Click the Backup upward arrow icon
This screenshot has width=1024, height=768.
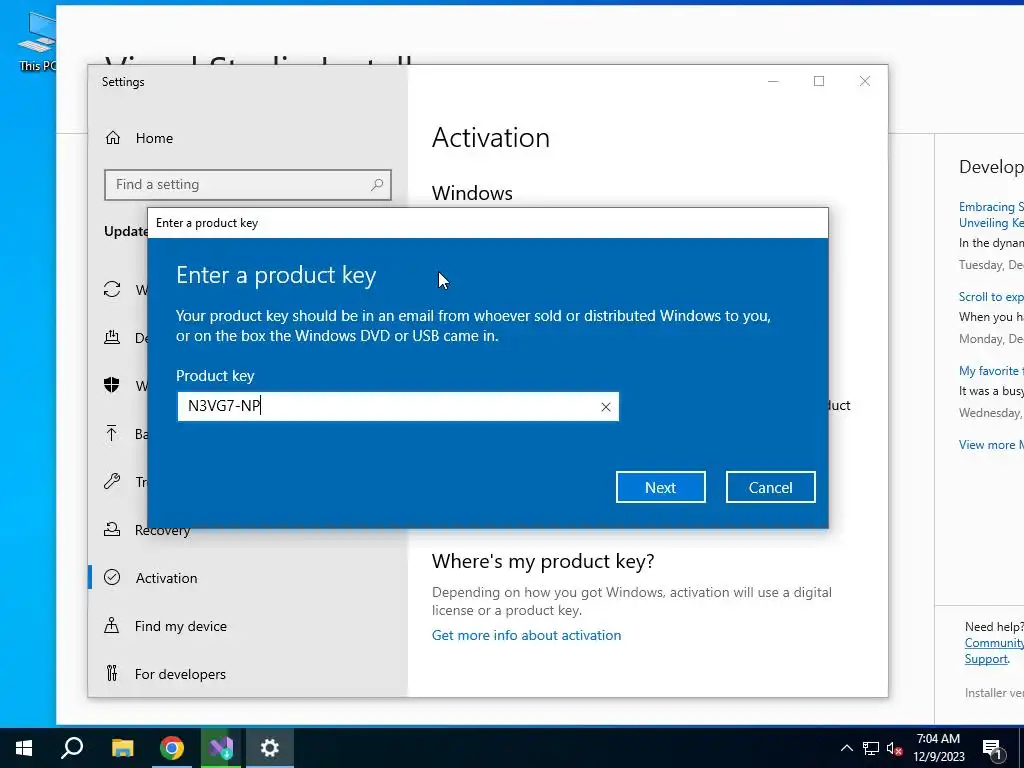(x=112, y=433)
